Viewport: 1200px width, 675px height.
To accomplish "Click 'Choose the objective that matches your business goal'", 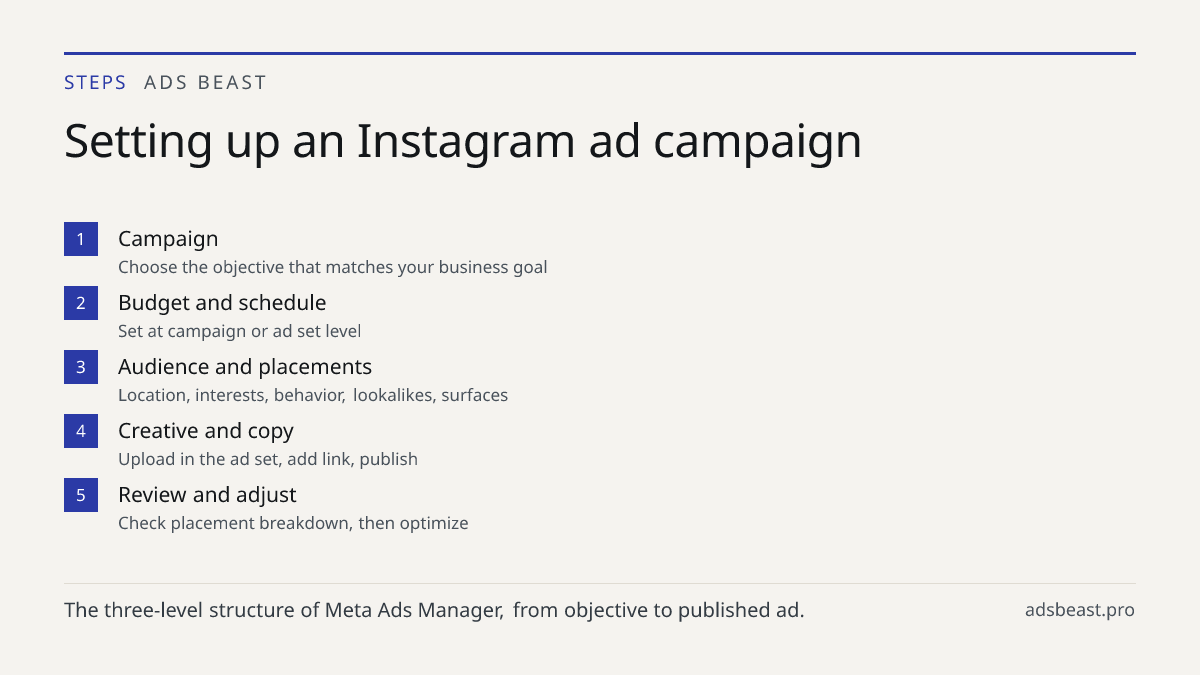I will coord(333,268).
